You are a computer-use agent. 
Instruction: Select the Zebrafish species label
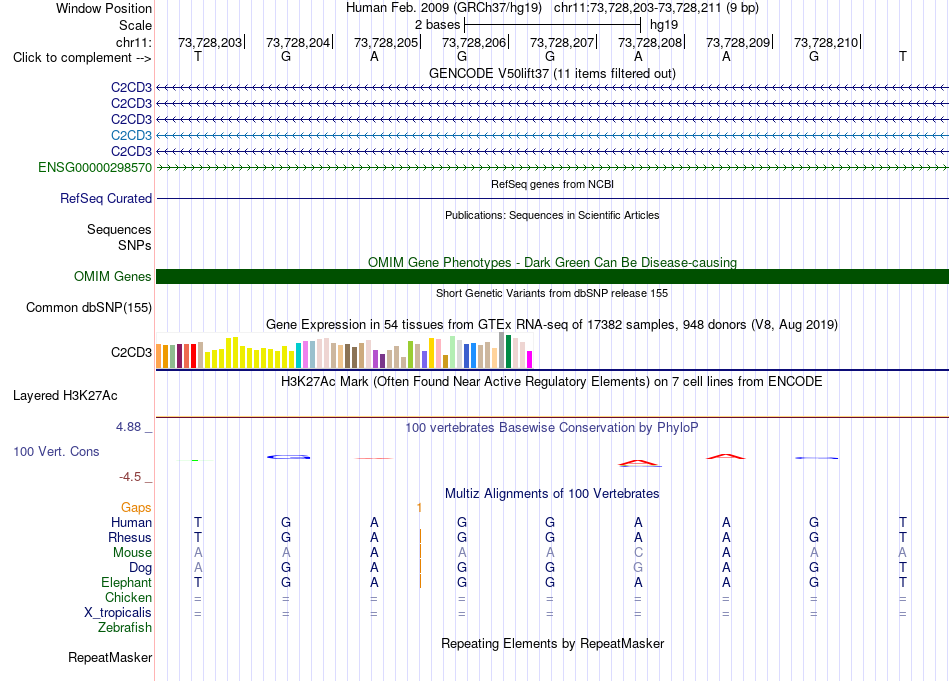pos(125,627)
